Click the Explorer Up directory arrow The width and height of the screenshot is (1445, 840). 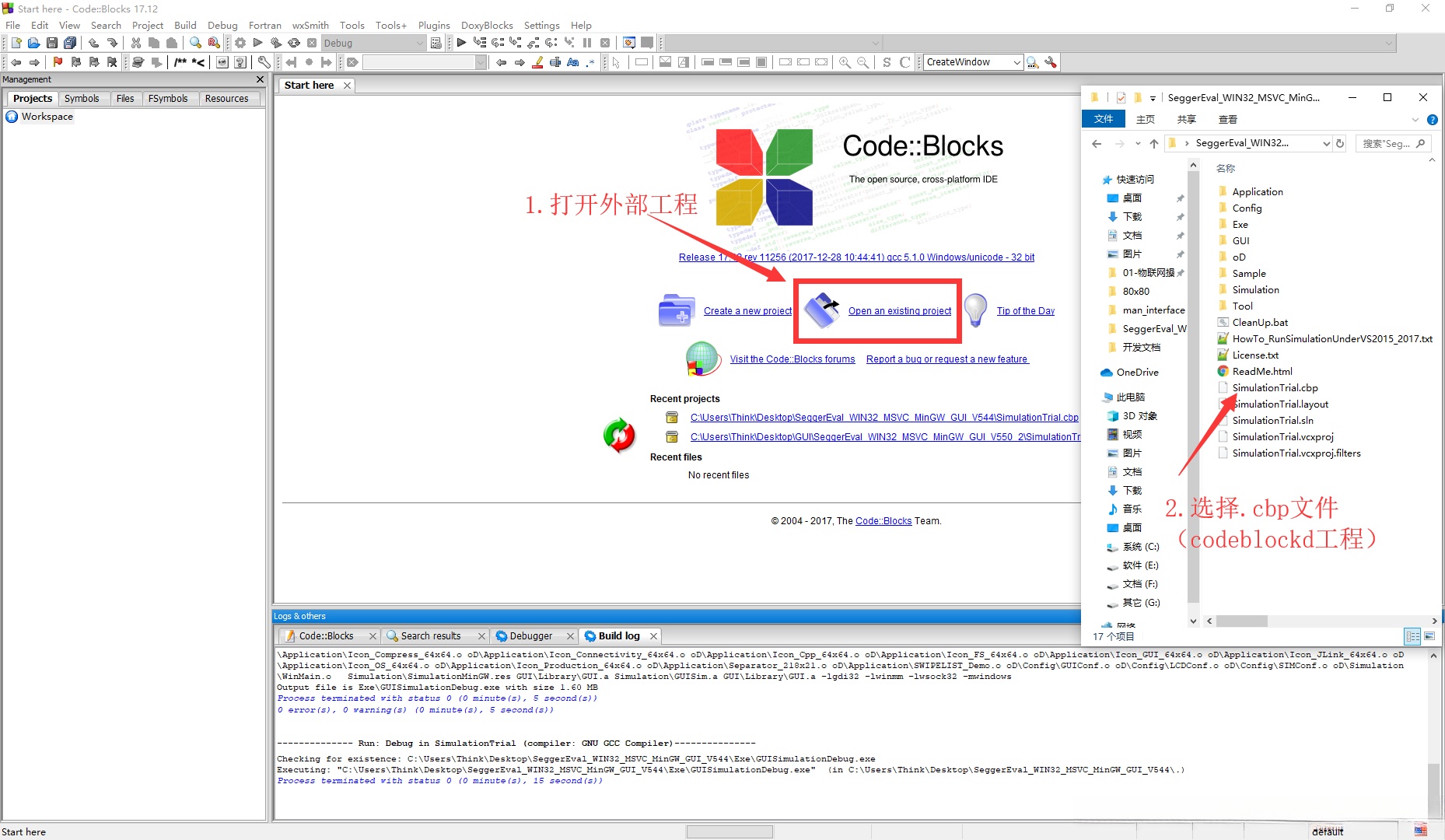[x=1154, y=143]
